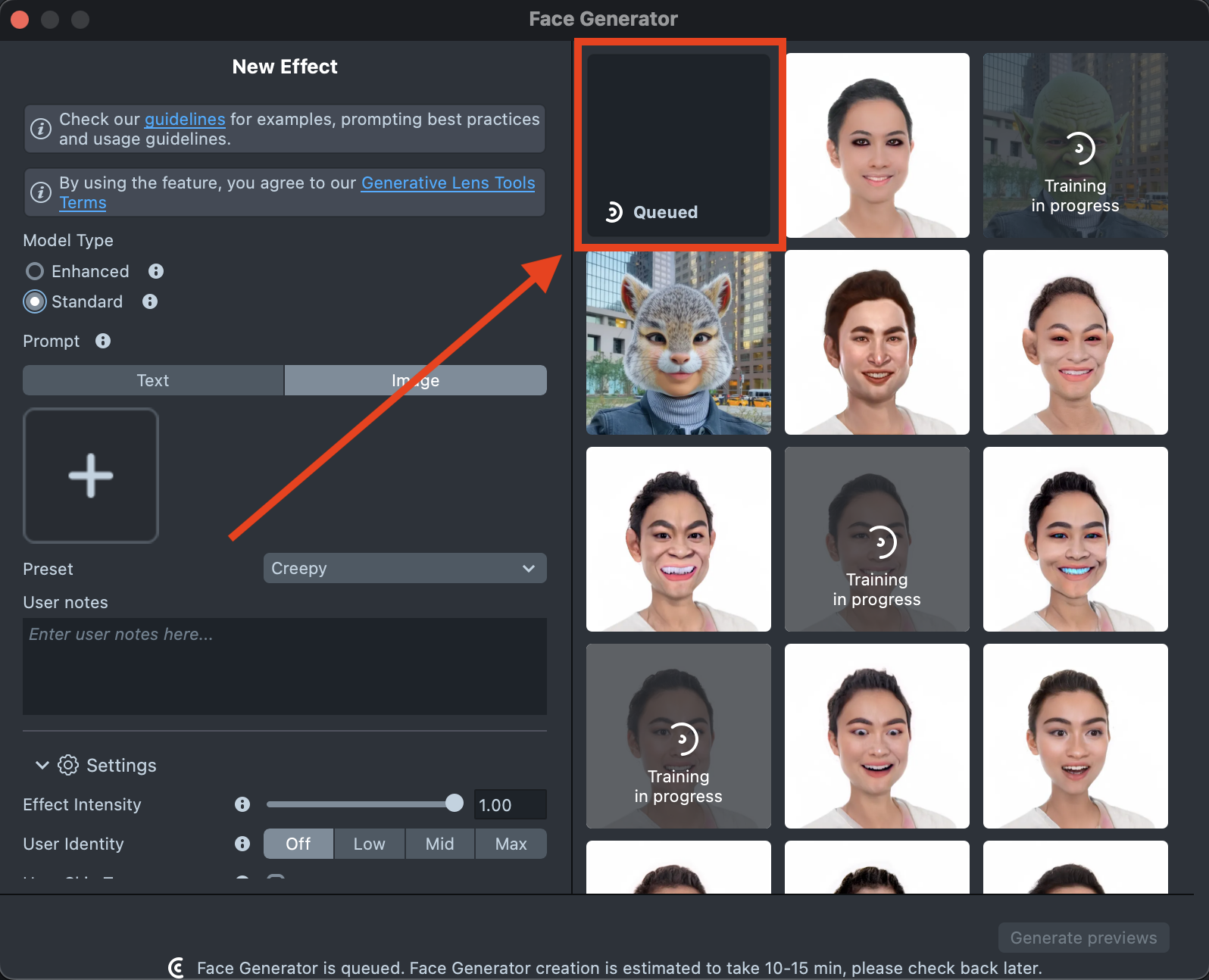Select the Enhanced model type
Screen dimensions: 1209x980
coord(35,271)
